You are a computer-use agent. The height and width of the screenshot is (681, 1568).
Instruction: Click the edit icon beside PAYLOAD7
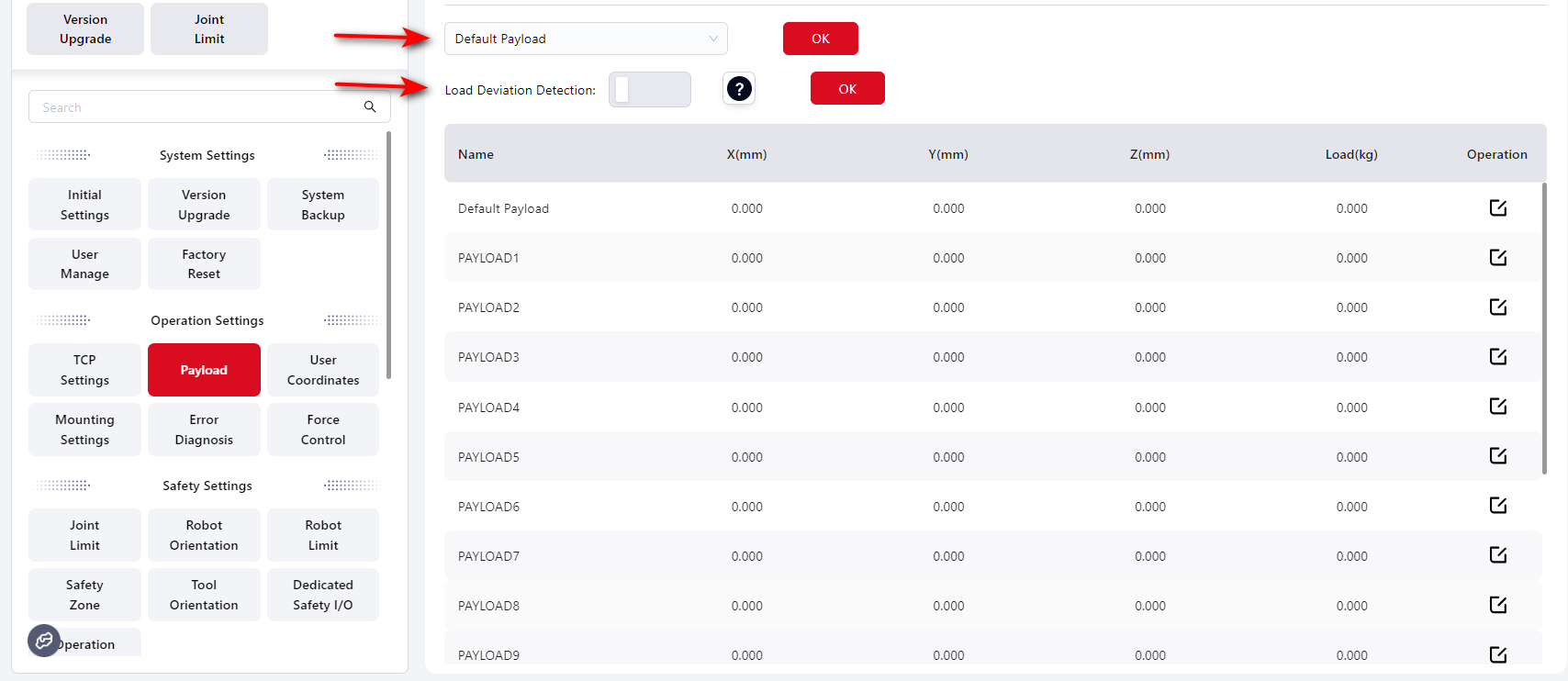[1497, 555]
